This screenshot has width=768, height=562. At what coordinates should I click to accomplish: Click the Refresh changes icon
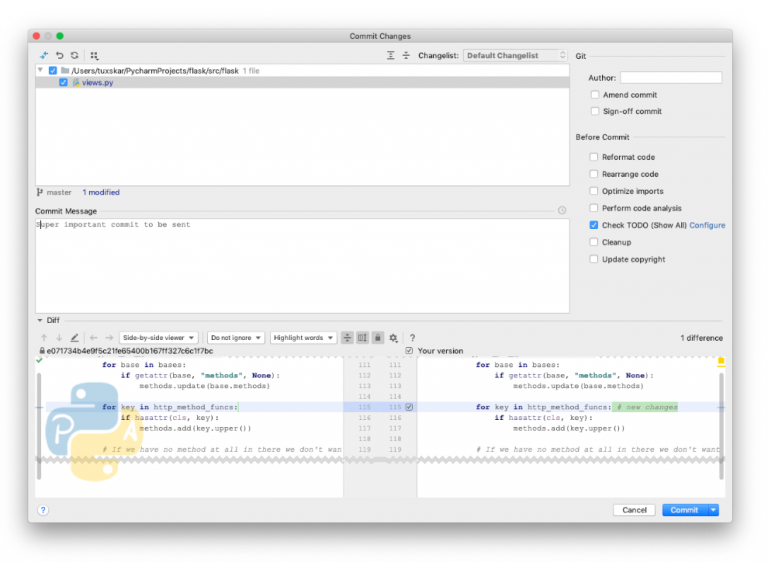[x=74, y=56]
